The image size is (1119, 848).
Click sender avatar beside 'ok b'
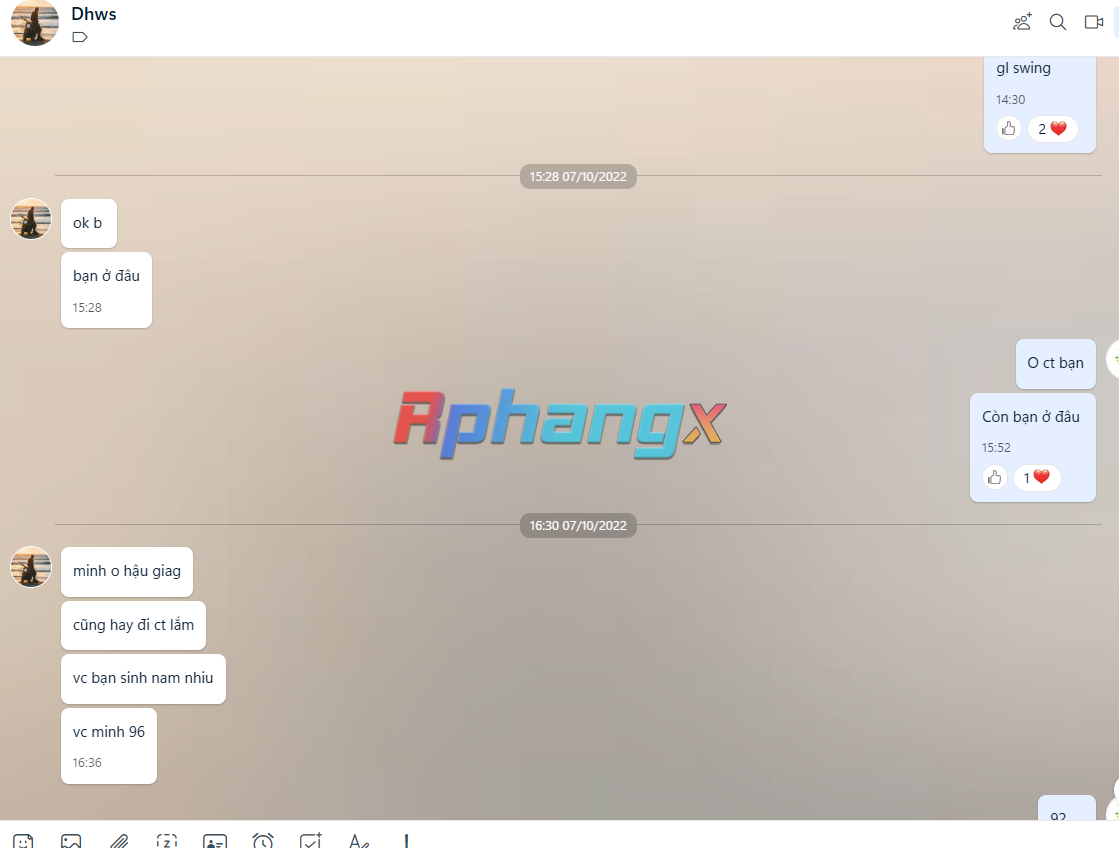pyautogui.click(x=31, y=219)
